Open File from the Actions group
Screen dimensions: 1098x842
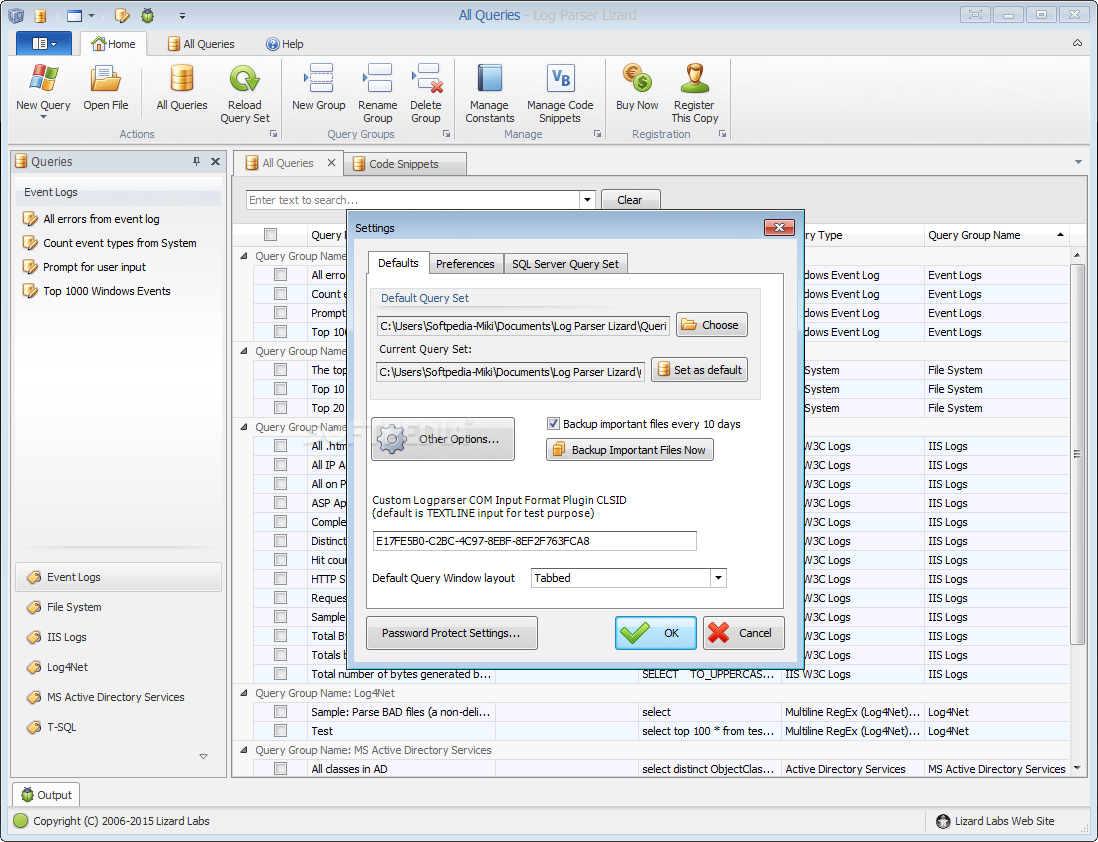106,88
